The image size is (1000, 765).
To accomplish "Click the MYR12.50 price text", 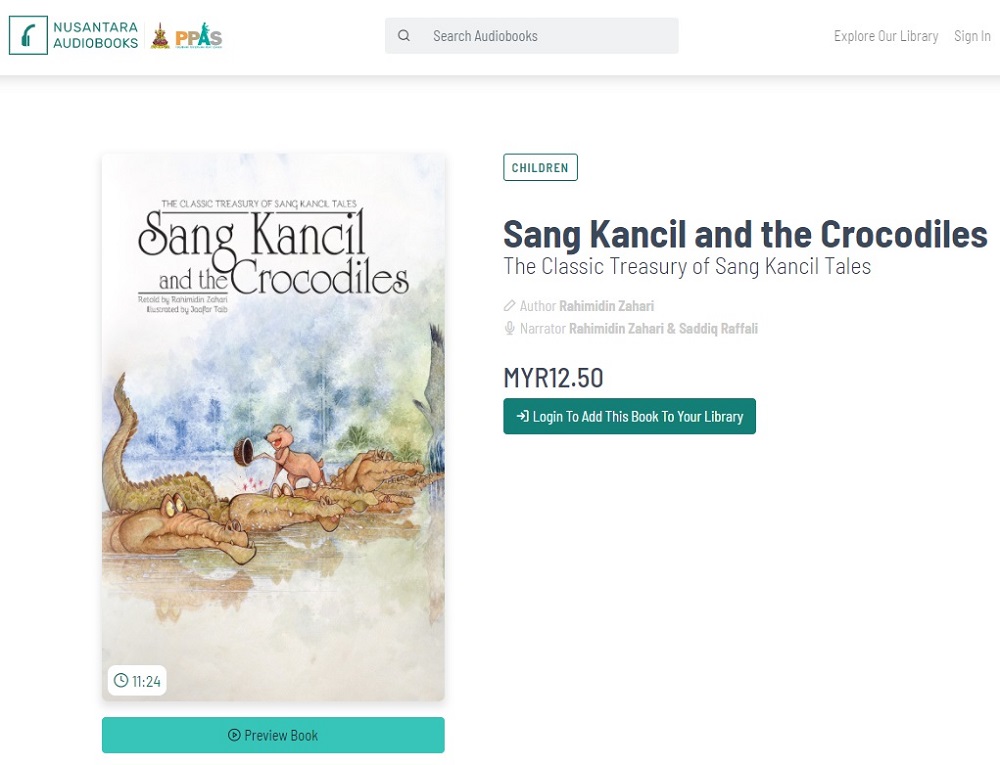I will click(x=553, y=378).
